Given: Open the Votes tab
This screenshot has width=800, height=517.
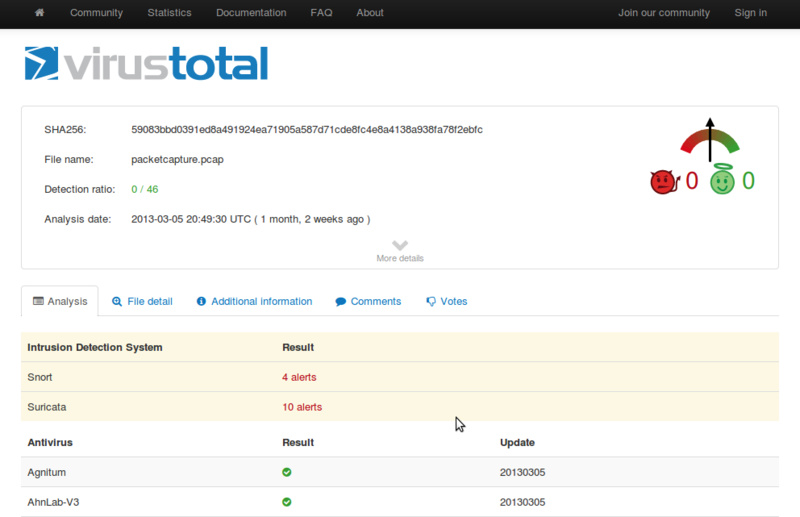Looking at the screenshot, I should click(447, 302).
